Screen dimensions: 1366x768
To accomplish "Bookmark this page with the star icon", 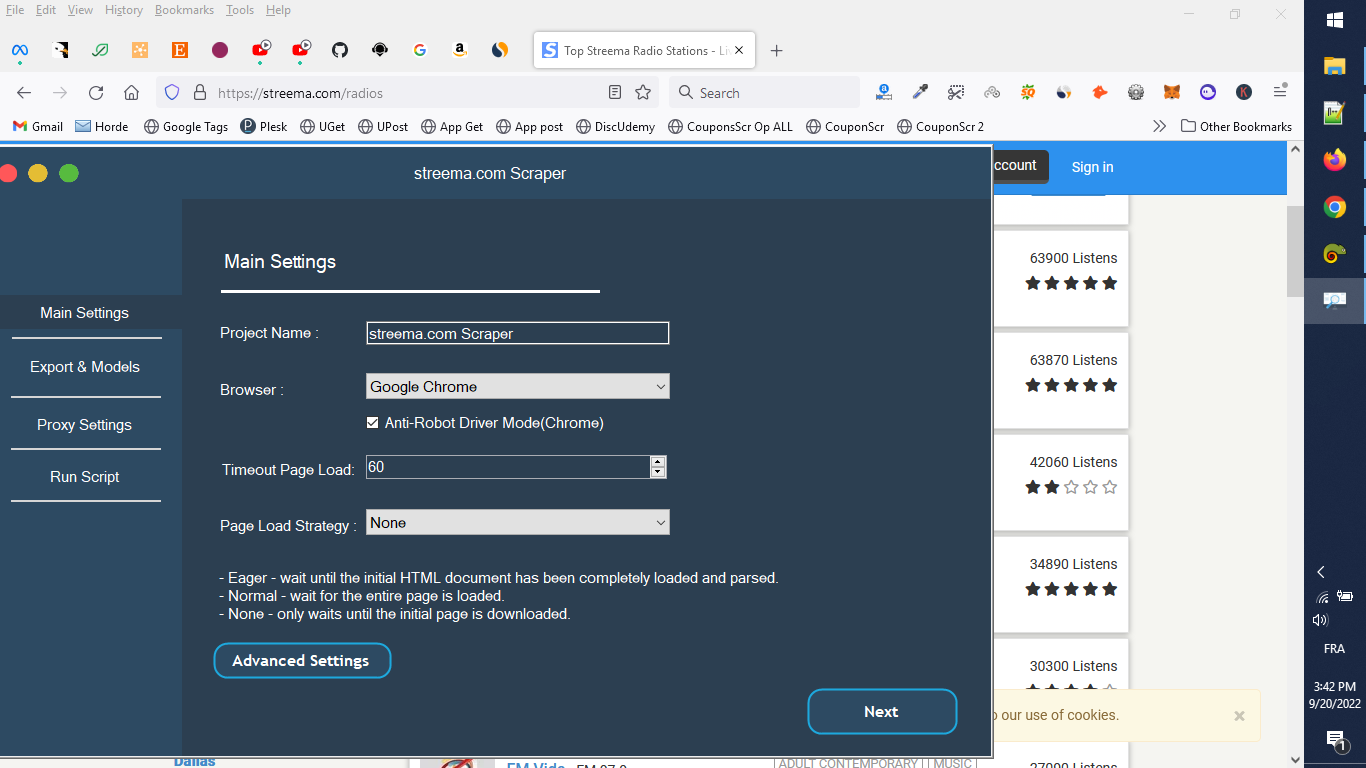I will coord(643,93).
